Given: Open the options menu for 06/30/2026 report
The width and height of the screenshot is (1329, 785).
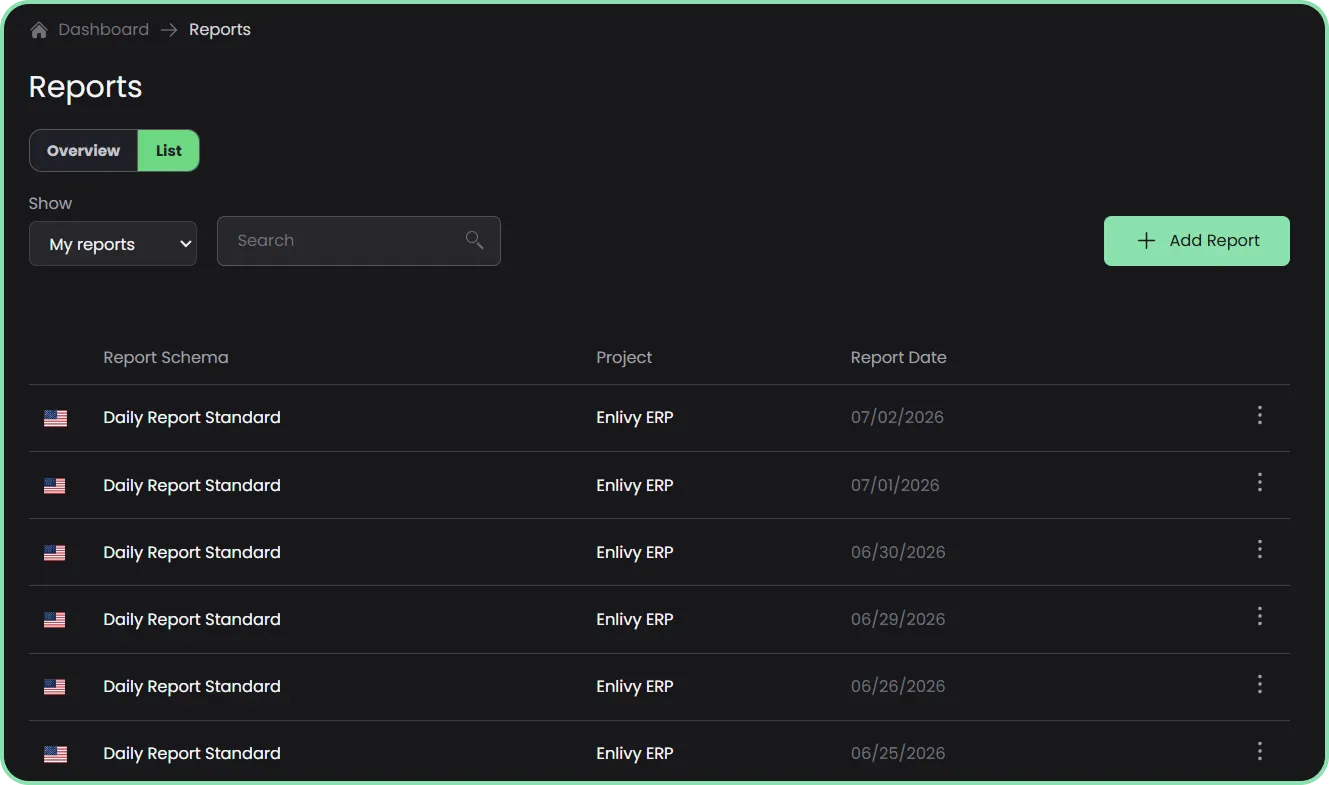Looking at the screenshot, I should tap(1260, 549).
